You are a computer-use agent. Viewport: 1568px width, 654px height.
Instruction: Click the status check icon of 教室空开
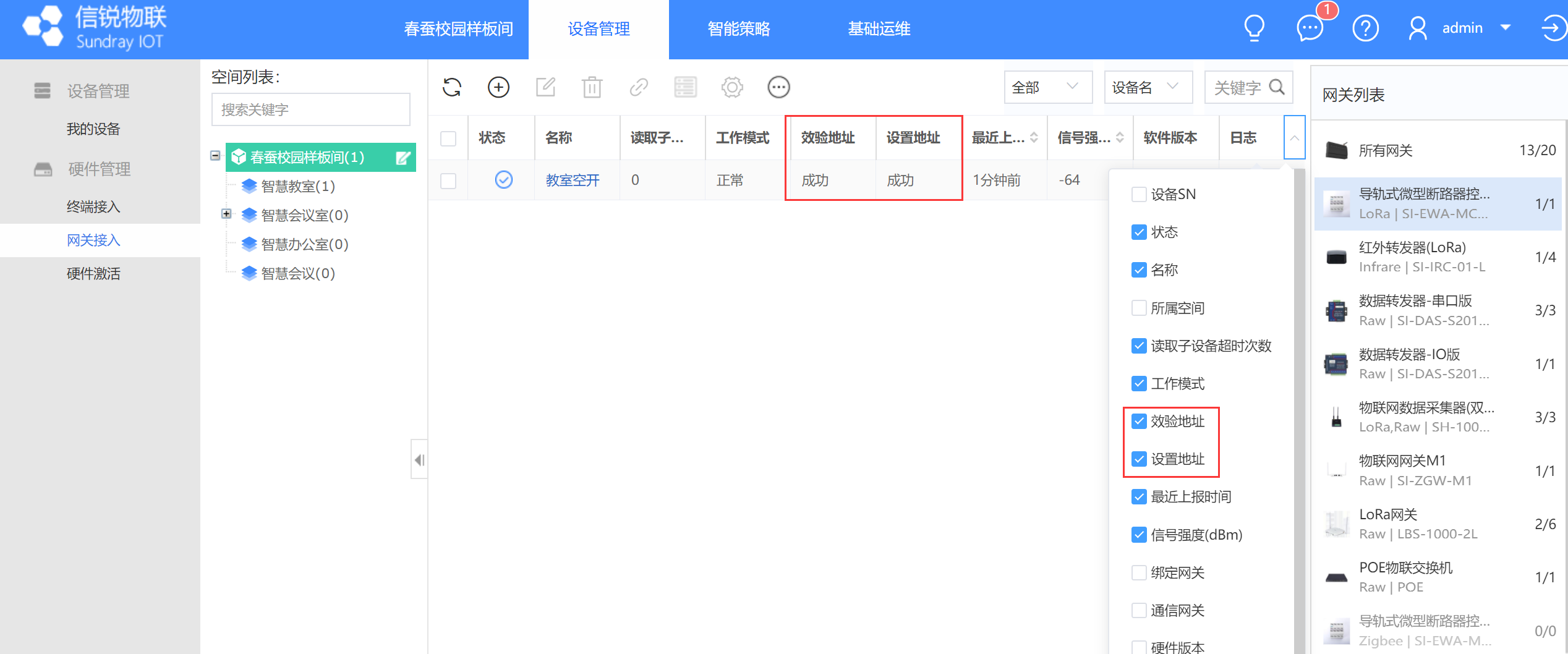click(504, 180)
